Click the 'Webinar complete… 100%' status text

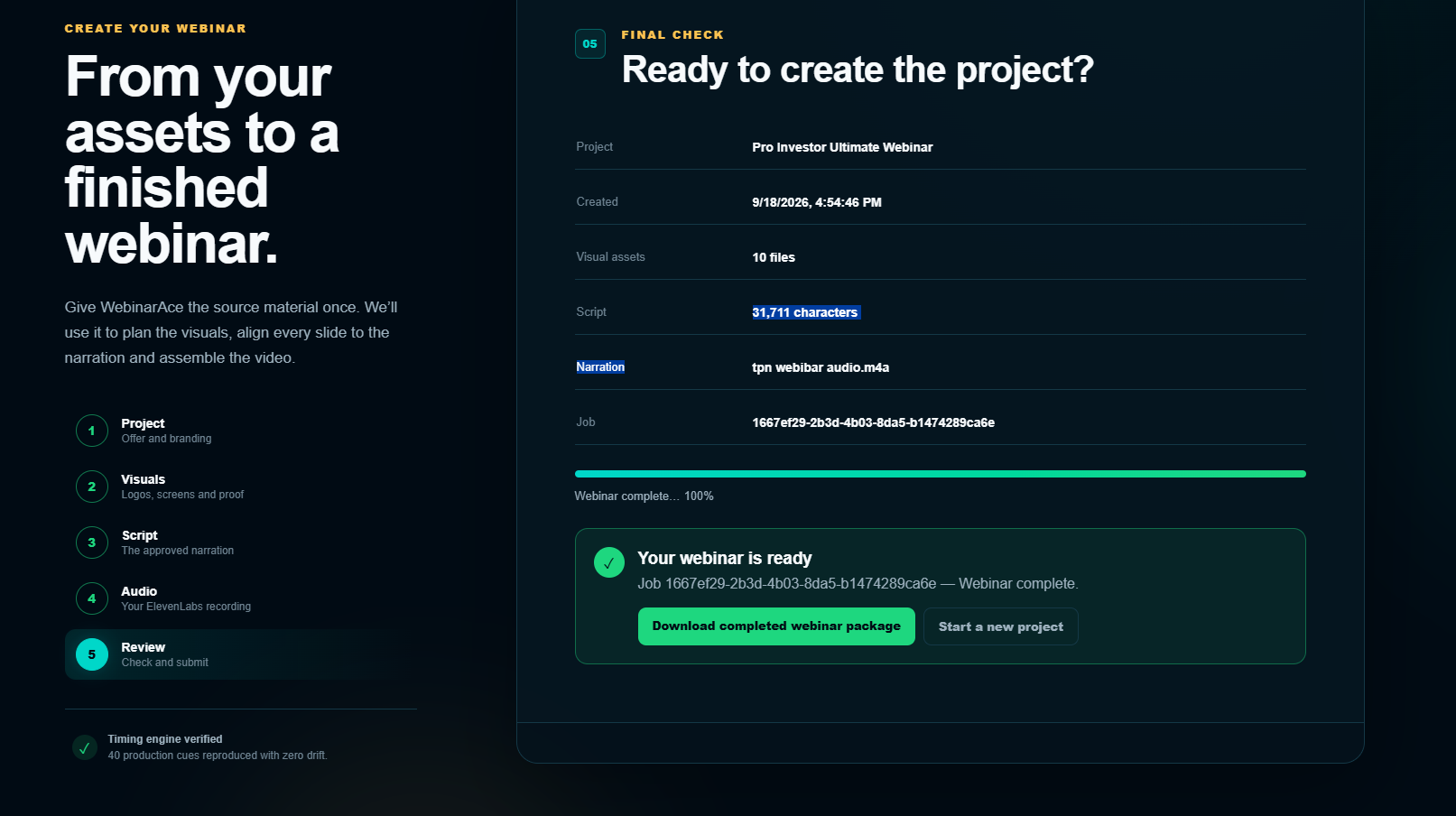644,496
